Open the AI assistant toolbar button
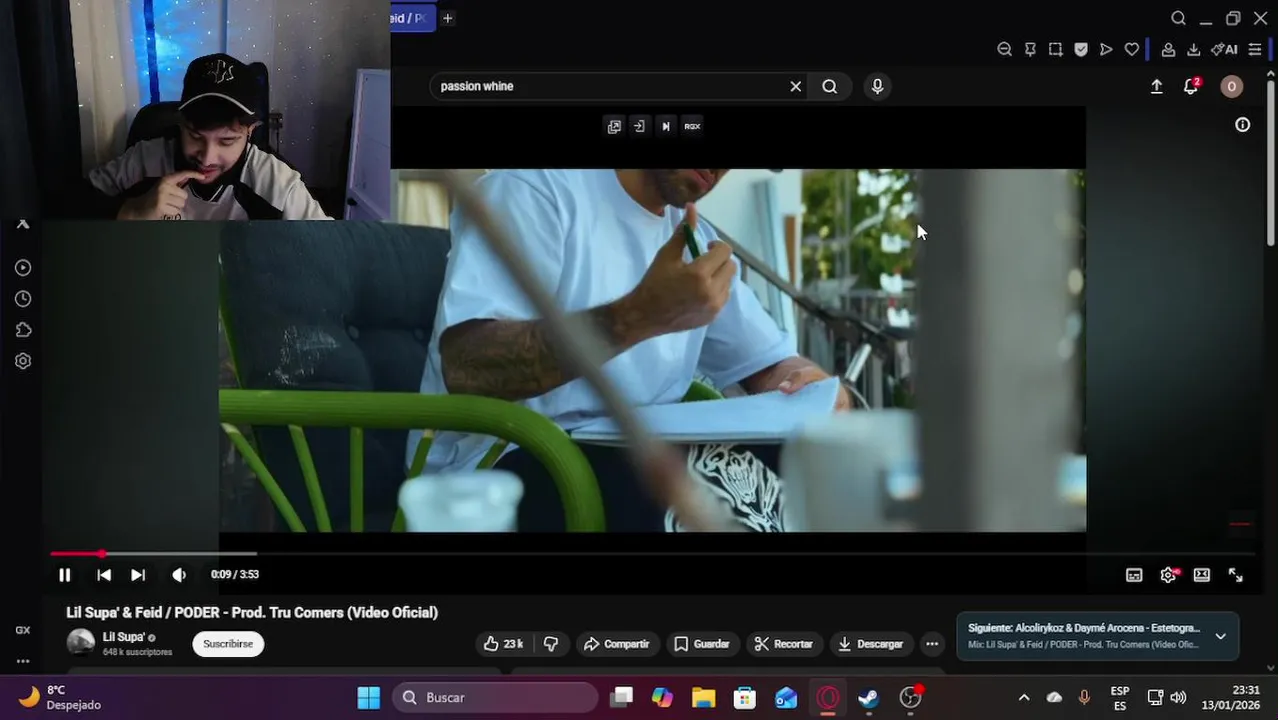1278x720 pixels. (x=1224, y=49)
